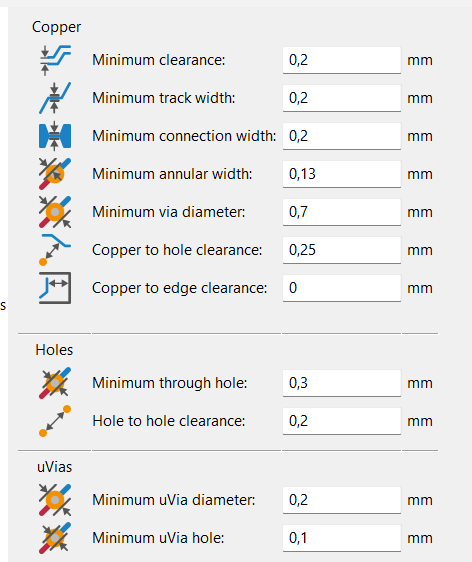This screenshot has width=472, height=562.
Task: Click the minimum annular width icon
Action: point(55,174)
